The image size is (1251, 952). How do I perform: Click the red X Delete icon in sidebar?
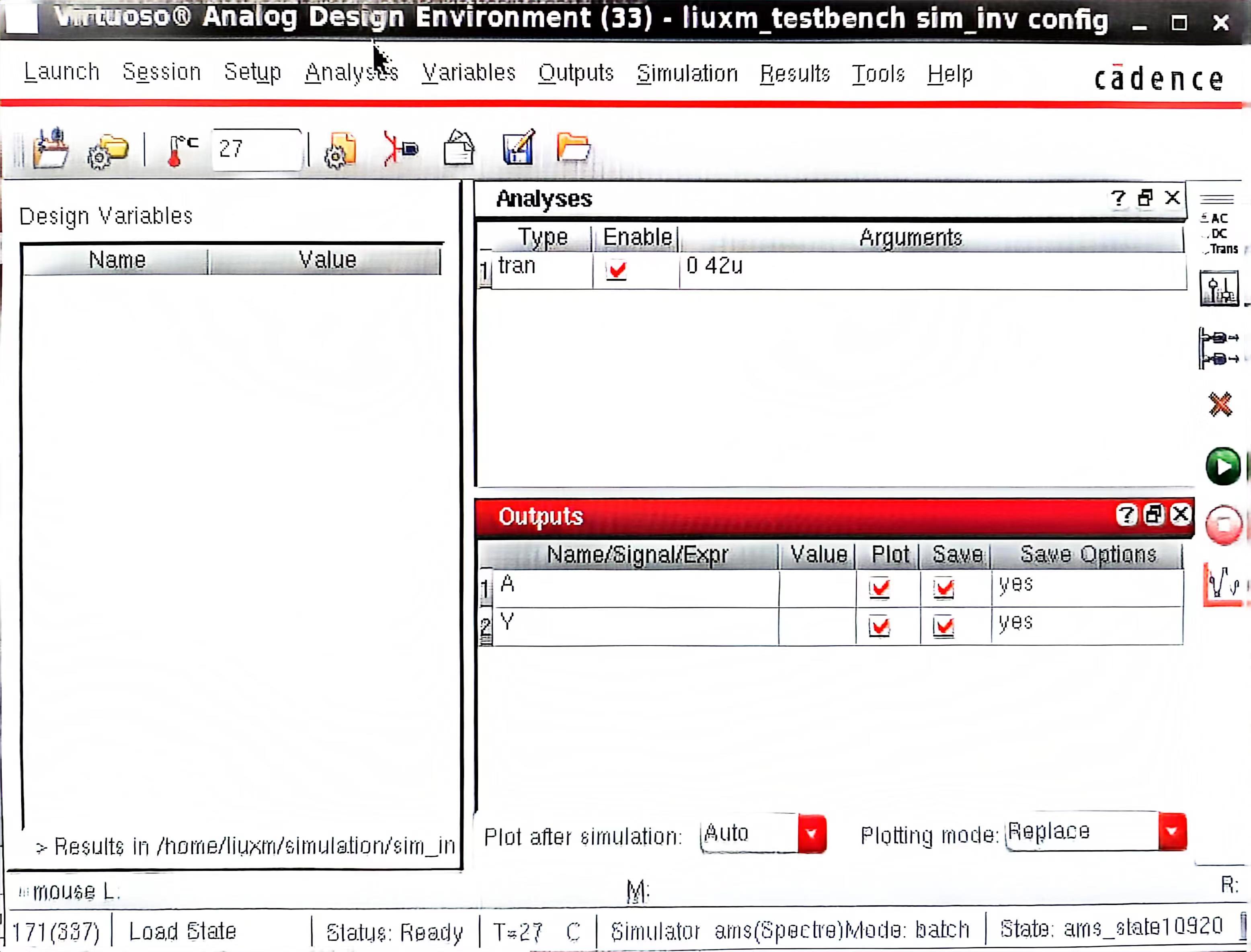pyautogui.click(x=1220, y=404)
